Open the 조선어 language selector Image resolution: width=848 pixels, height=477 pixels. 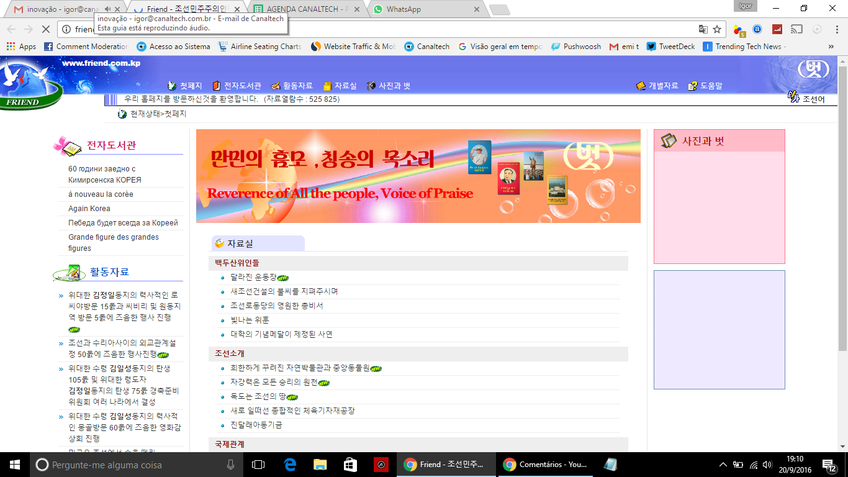tap(807, 98)
